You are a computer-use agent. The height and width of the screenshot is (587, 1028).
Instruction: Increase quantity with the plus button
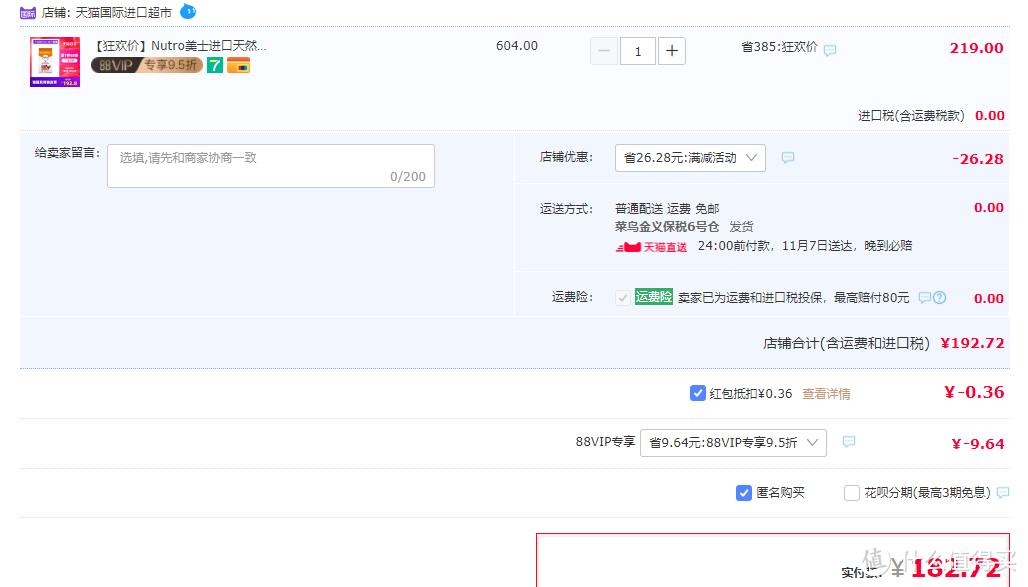tap(672, 50)
